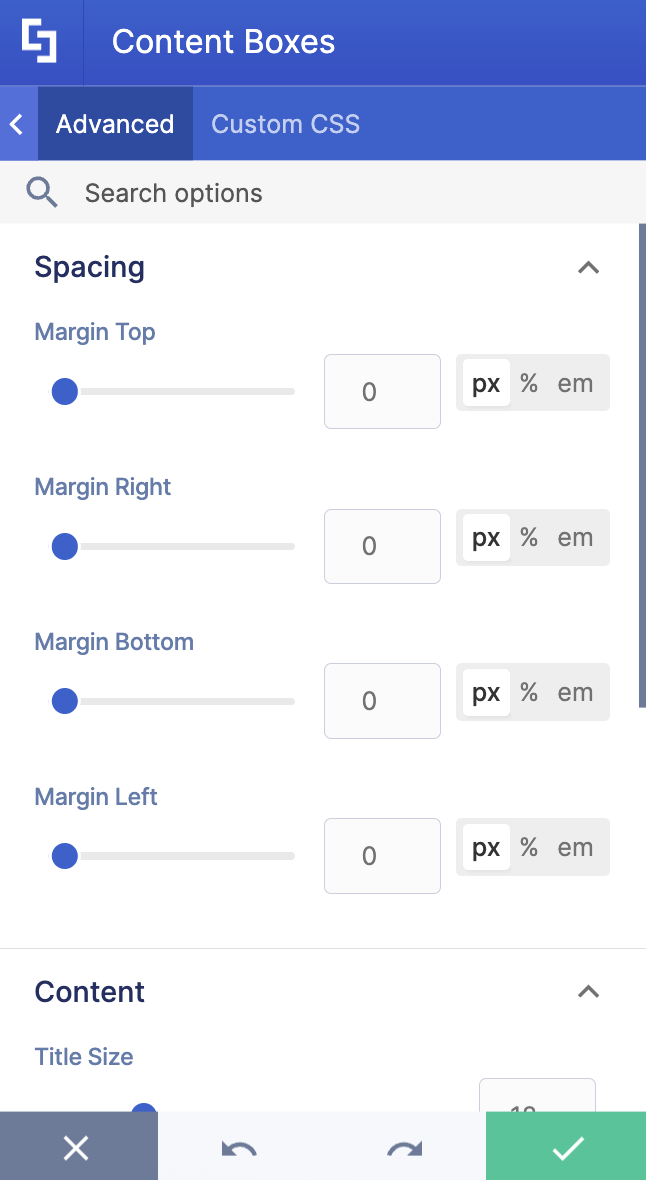646x1180 pixels.
Task: Undo the last change
Action: [x=239, y=1149]
